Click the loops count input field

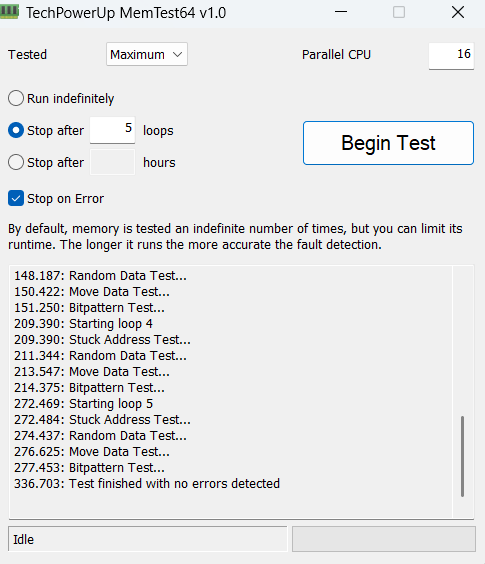coord(112,129)
